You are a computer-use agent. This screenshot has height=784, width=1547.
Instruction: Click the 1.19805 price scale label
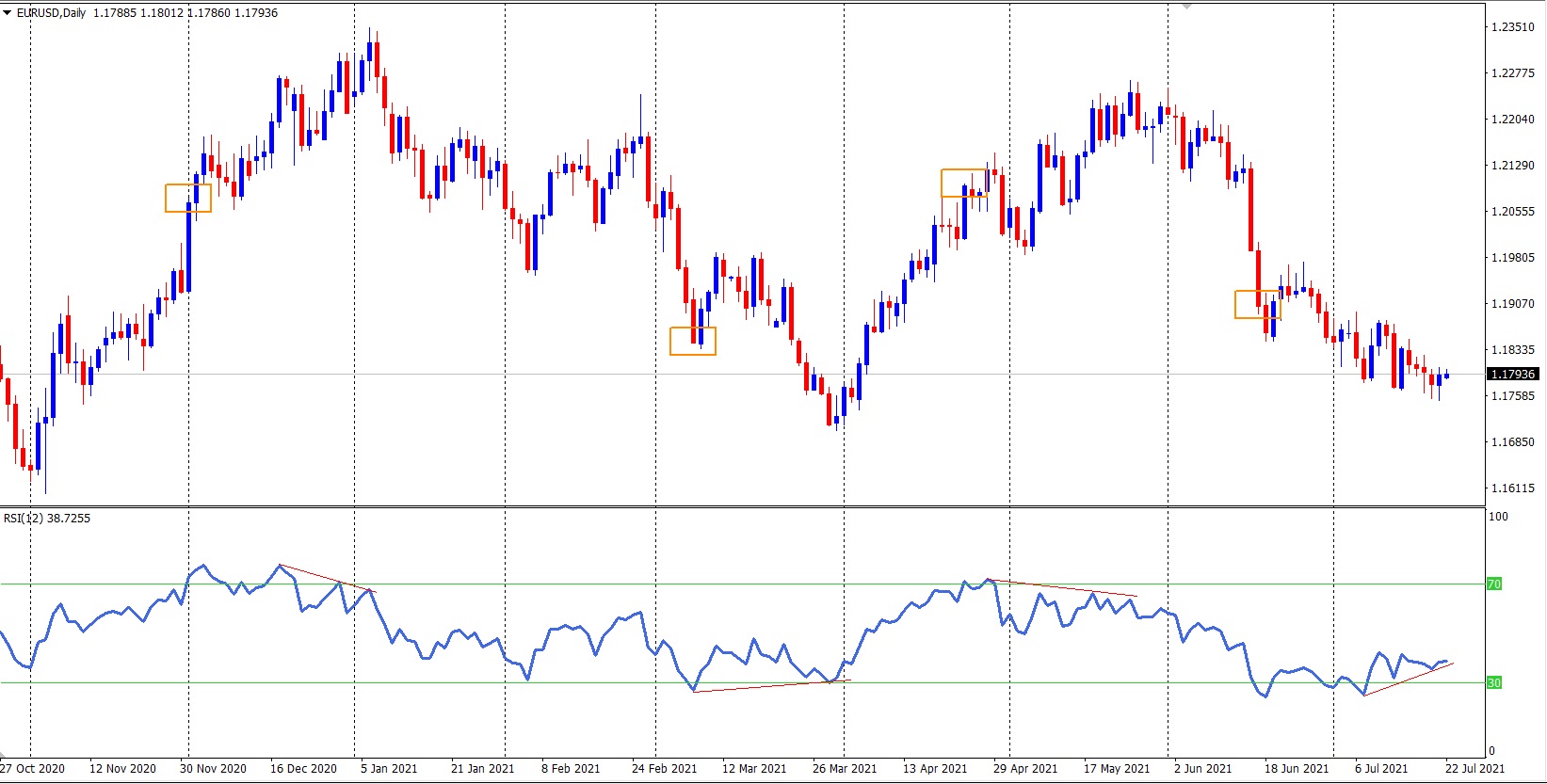pos(1513,258)
